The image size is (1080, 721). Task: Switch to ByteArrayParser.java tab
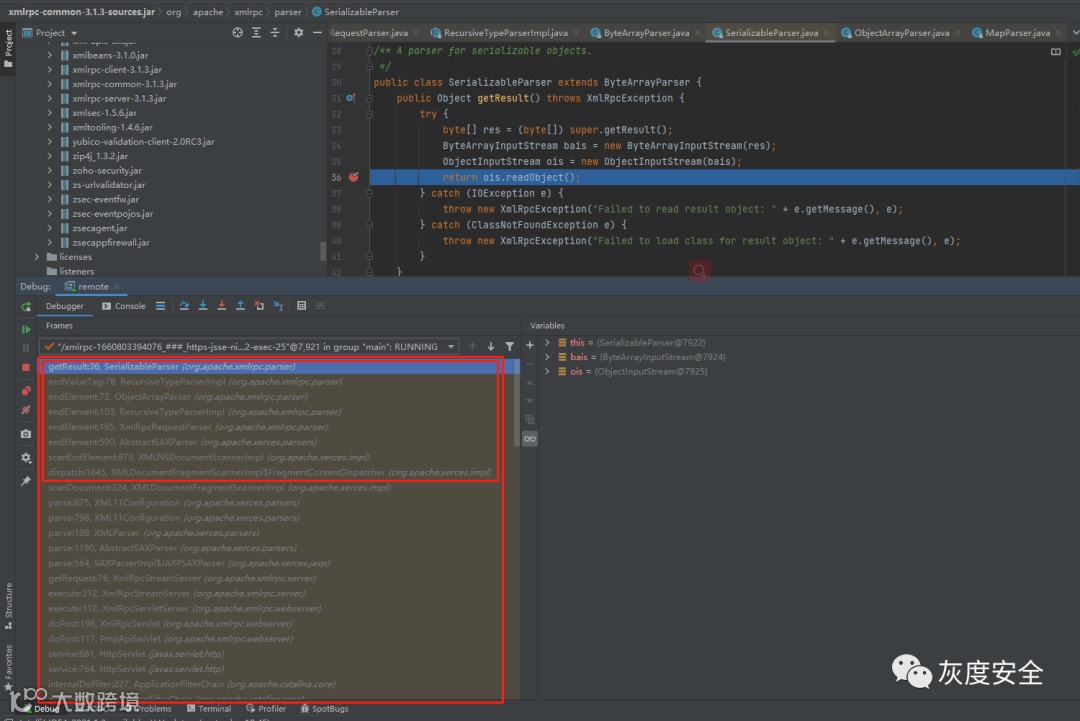tap(645, 32)
